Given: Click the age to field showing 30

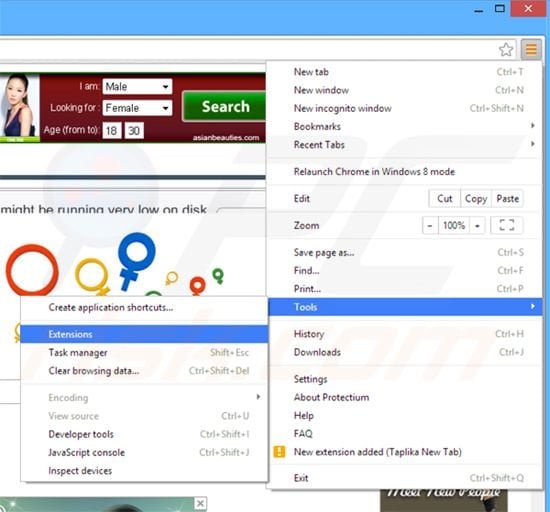Looking at the screenshot, I should (134, 130).
